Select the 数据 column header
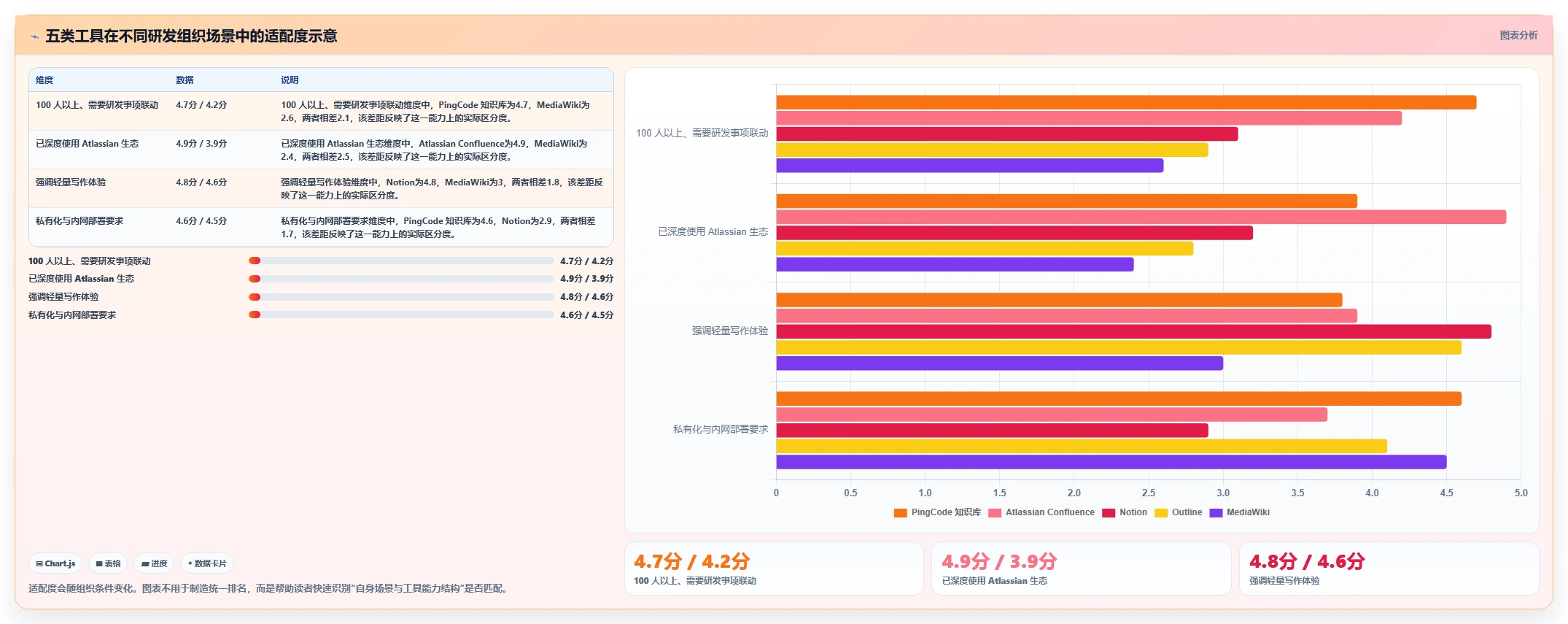1568x624 pixels. [185, 80]
